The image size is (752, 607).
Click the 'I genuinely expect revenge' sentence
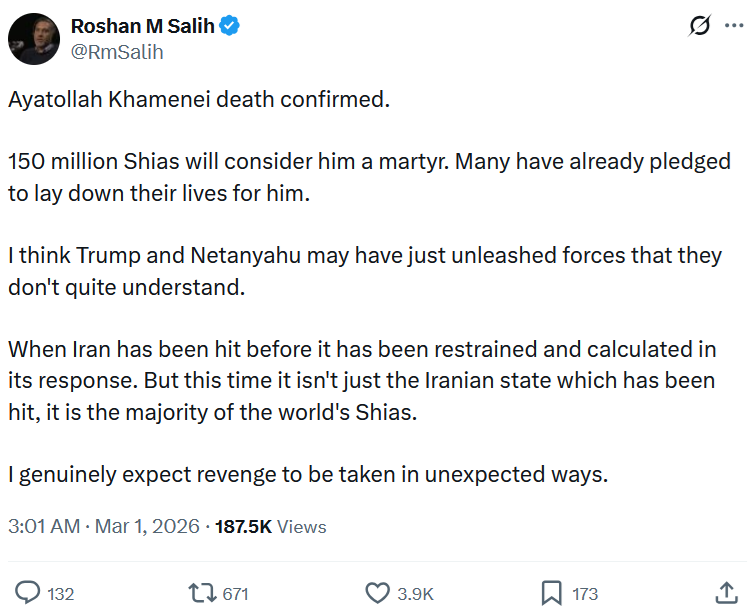[308, 475]
